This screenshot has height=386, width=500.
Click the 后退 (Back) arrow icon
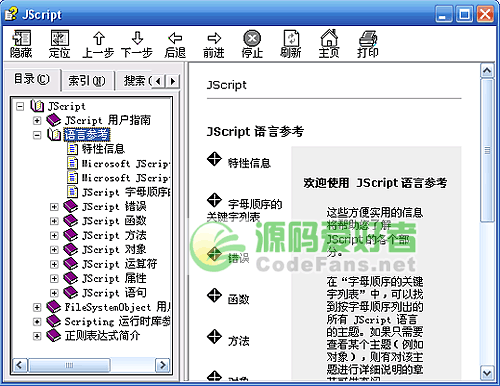[175, 38]
